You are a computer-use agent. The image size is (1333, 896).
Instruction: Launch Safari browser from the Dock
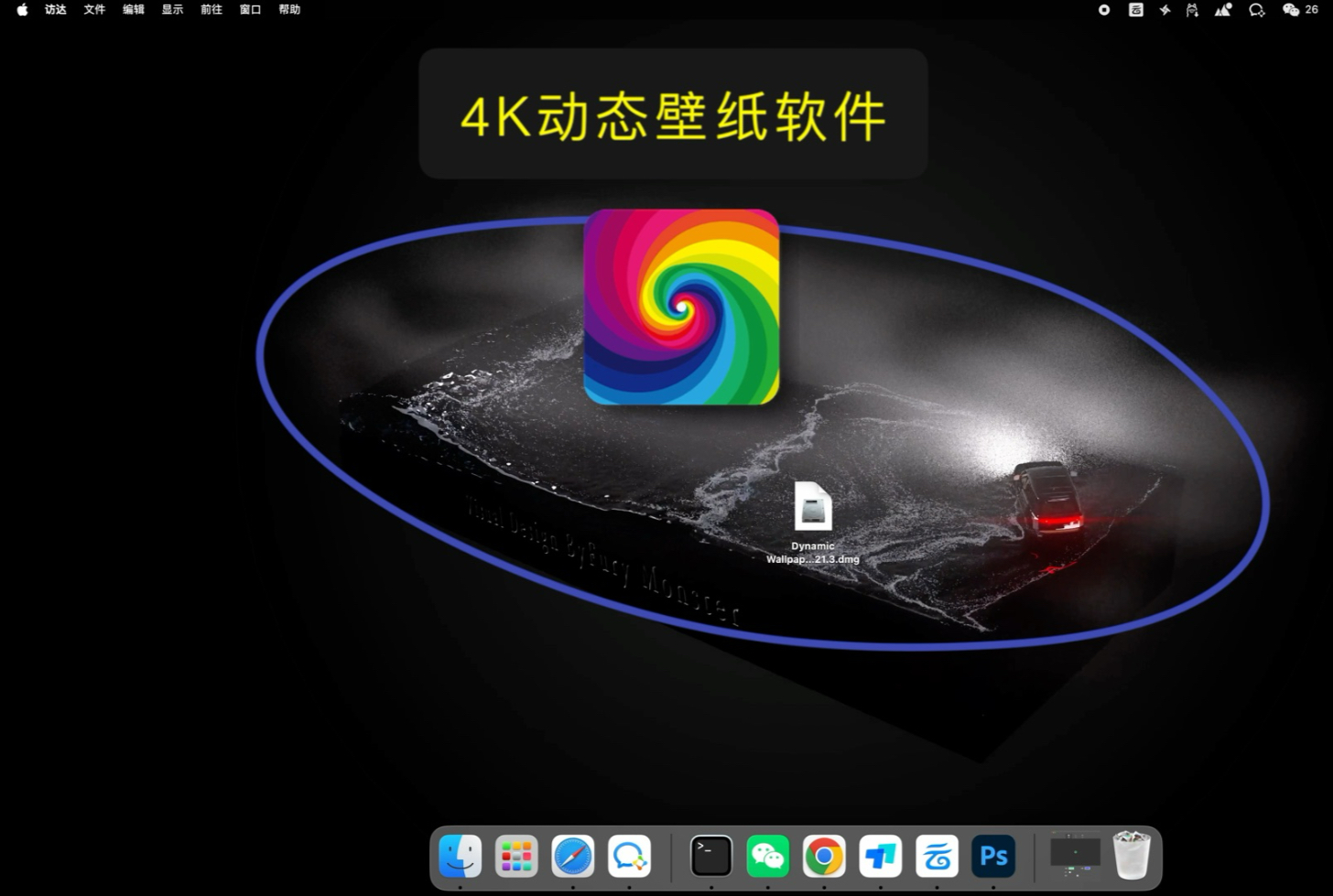[572, 856]
